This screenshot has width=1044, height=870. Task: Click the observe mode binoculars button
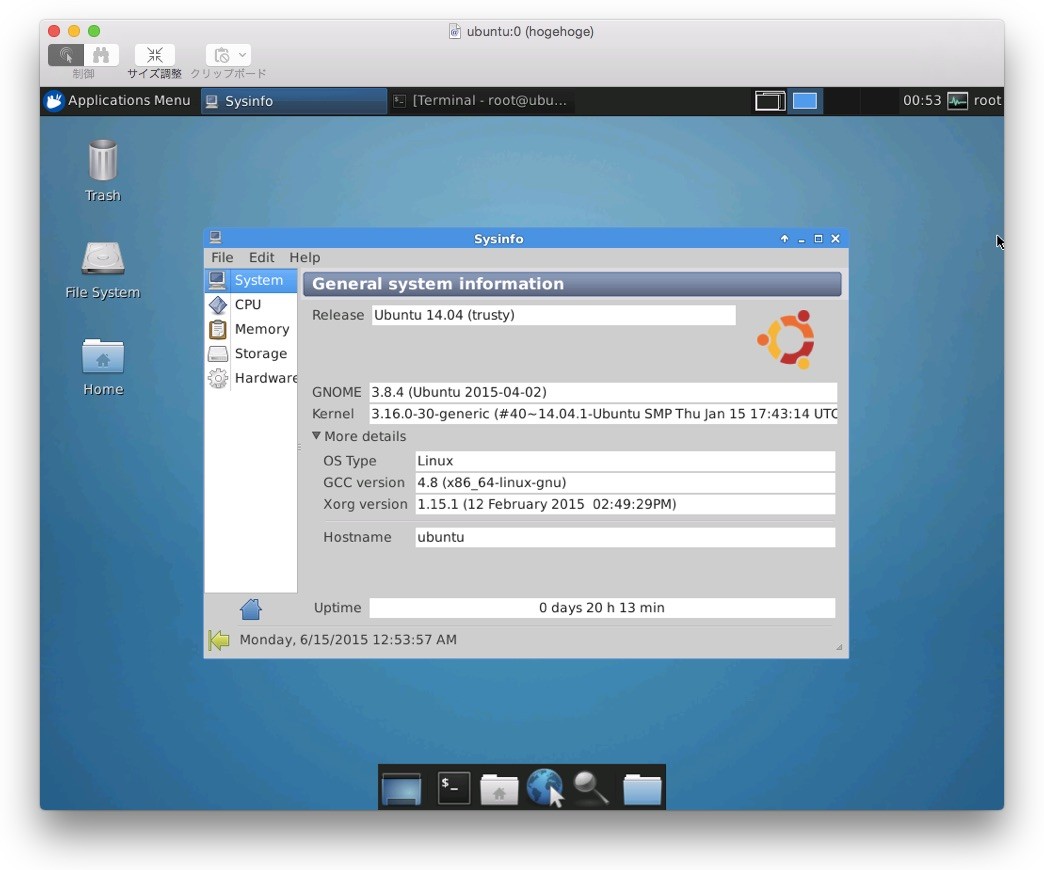tap(101, 55)
